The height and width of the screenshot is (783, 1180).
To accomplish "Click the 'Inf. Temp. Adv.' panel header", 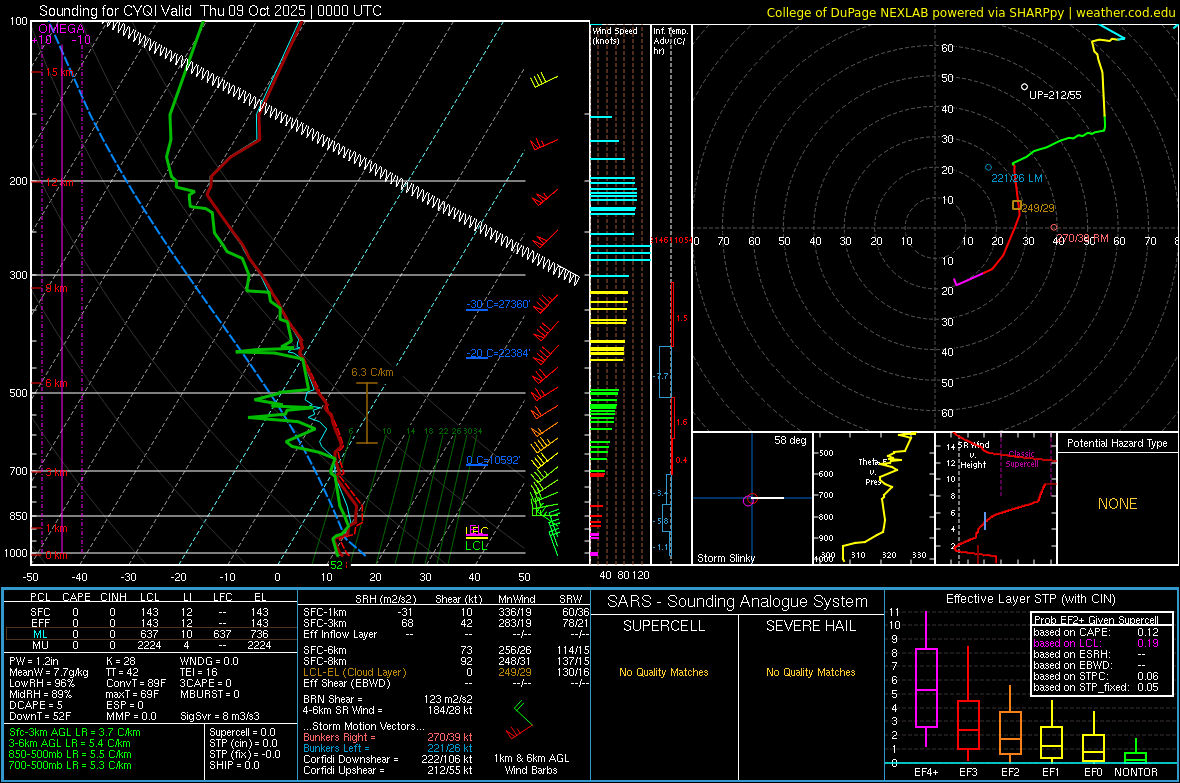I will pos(670,41).
